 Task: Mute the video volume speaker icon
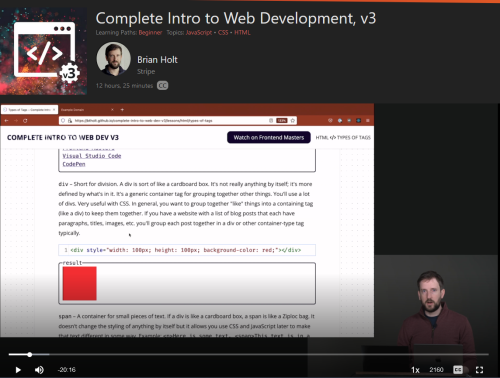point(39,370)
